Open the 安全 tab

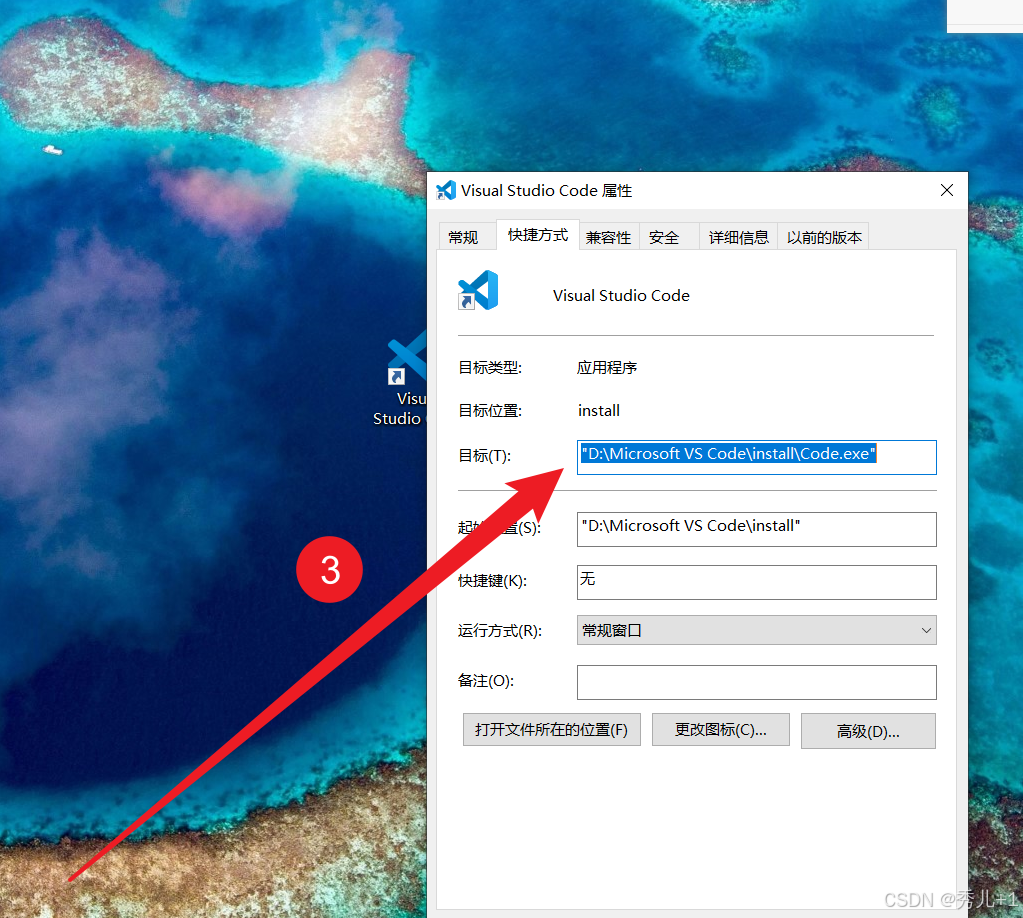(663, 236)
